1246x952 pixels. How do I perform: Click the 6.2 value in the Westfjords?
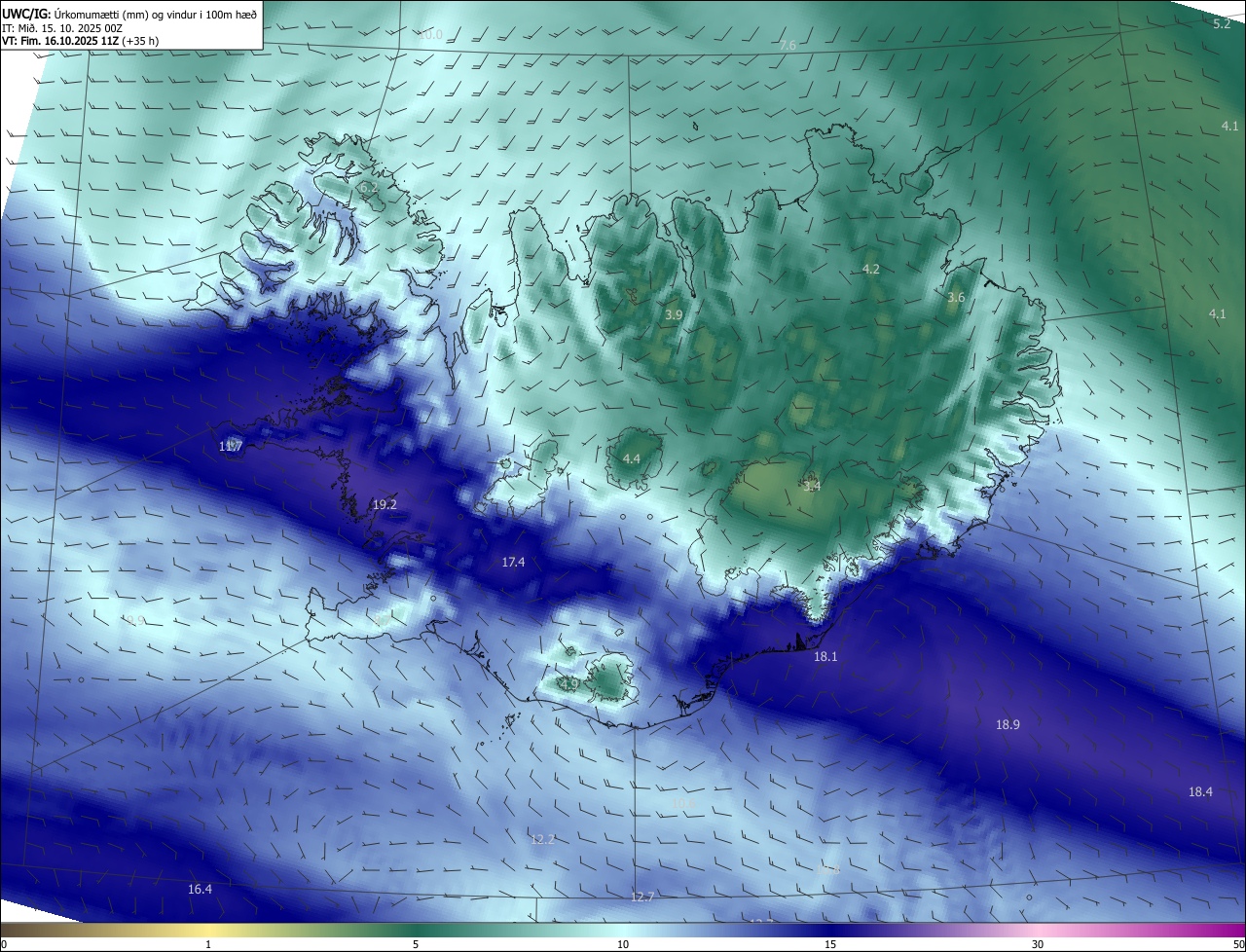pyautogui.click(x=368, y=186)
